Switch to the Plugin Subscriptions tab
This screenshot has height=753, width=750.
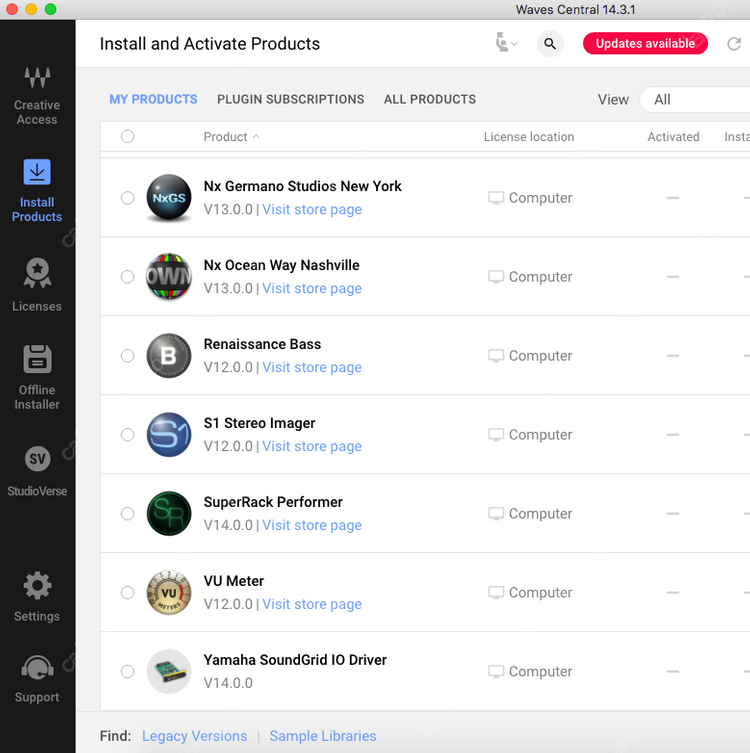[290, 100]
